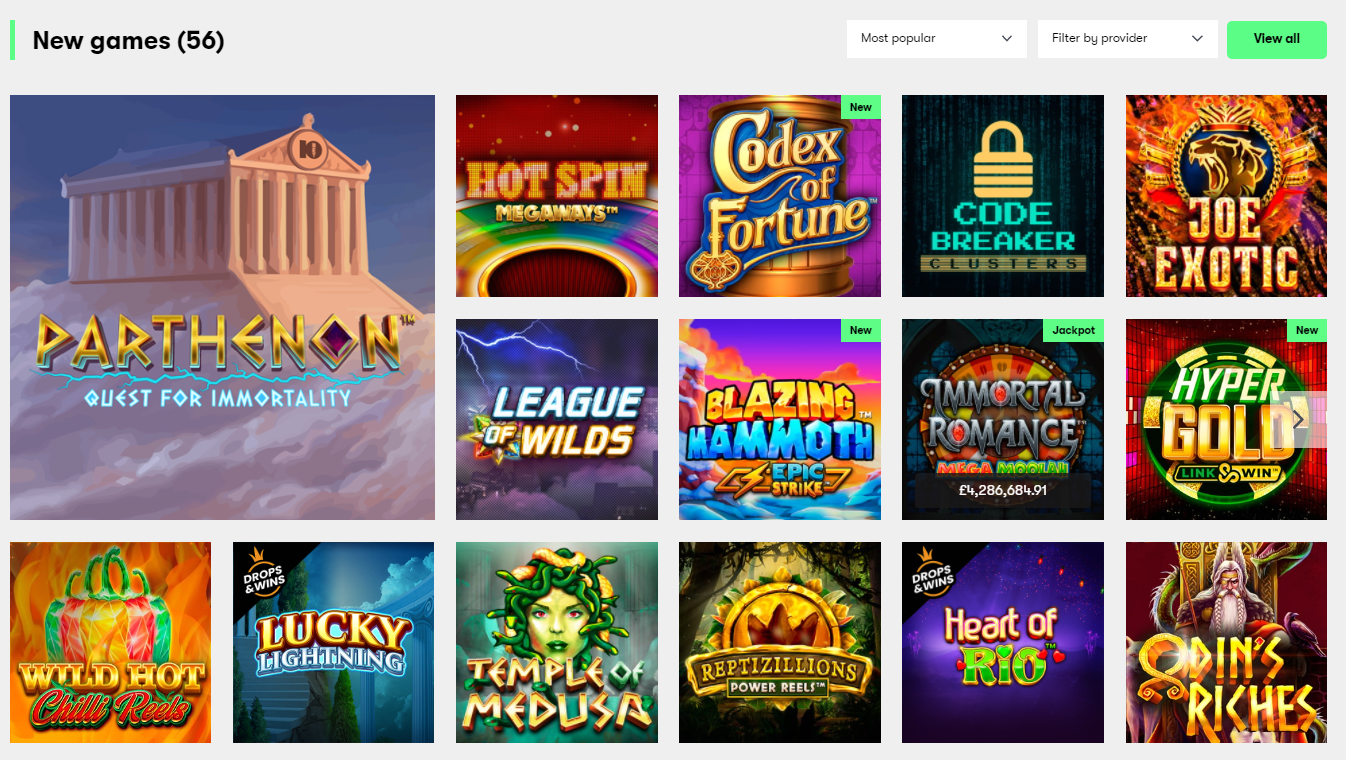Click New badge on Blazing Mammoth

tap(860, 330)
